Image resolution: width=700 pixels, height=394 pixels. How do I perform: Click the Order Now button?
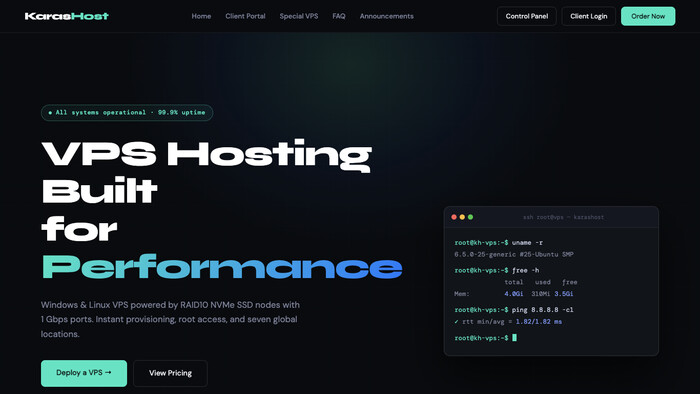(648, 16)
